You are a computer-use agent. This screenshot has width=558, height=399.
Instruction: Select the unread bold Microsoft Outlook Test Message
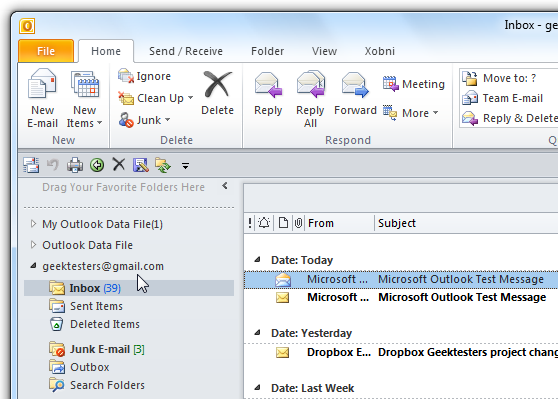click(401, 298)
